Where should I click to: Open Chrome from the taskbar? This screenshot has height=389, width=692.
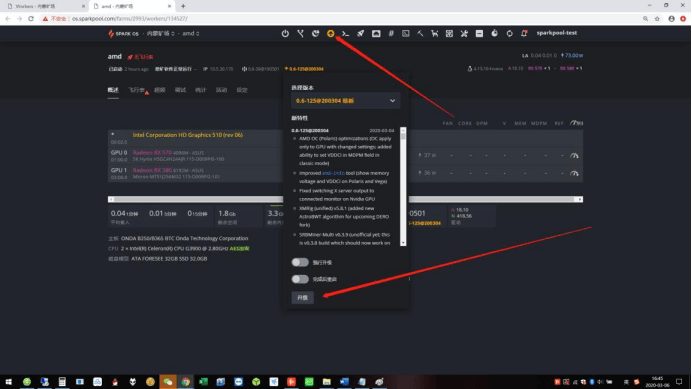coord(185,382)
